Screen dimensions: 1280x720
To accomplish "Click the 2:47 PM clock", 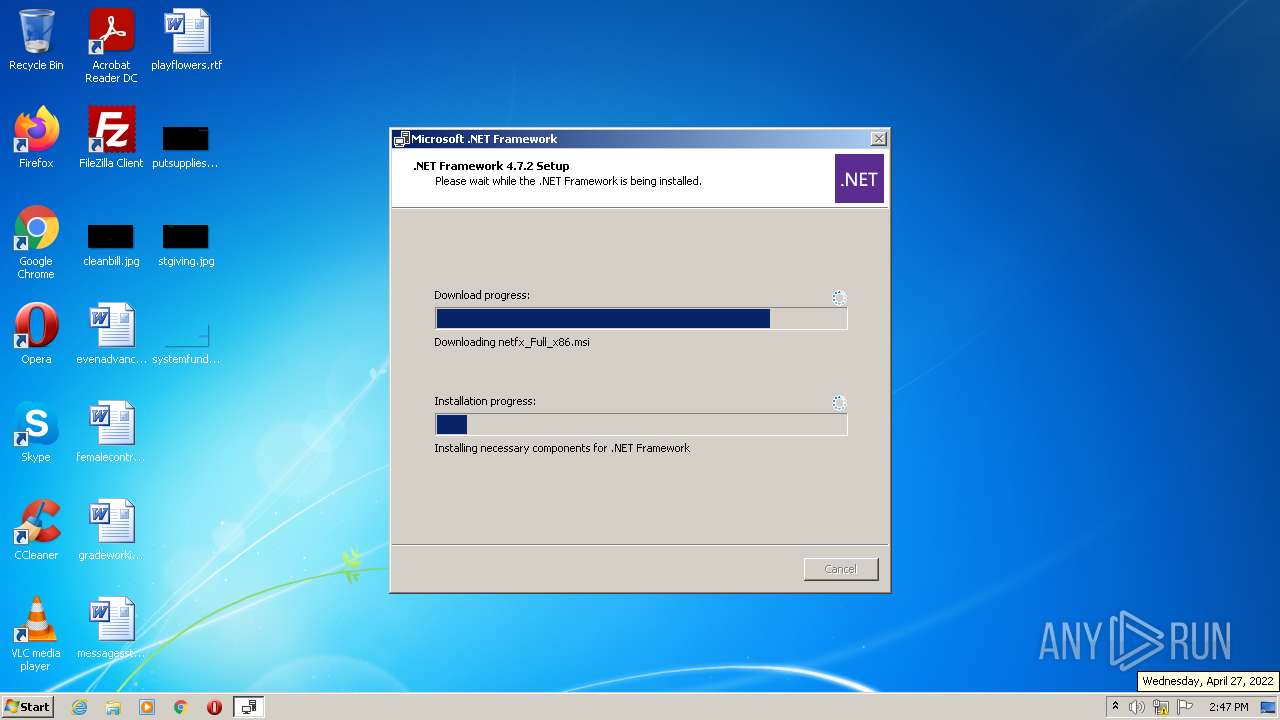I will pos(1228,707).
